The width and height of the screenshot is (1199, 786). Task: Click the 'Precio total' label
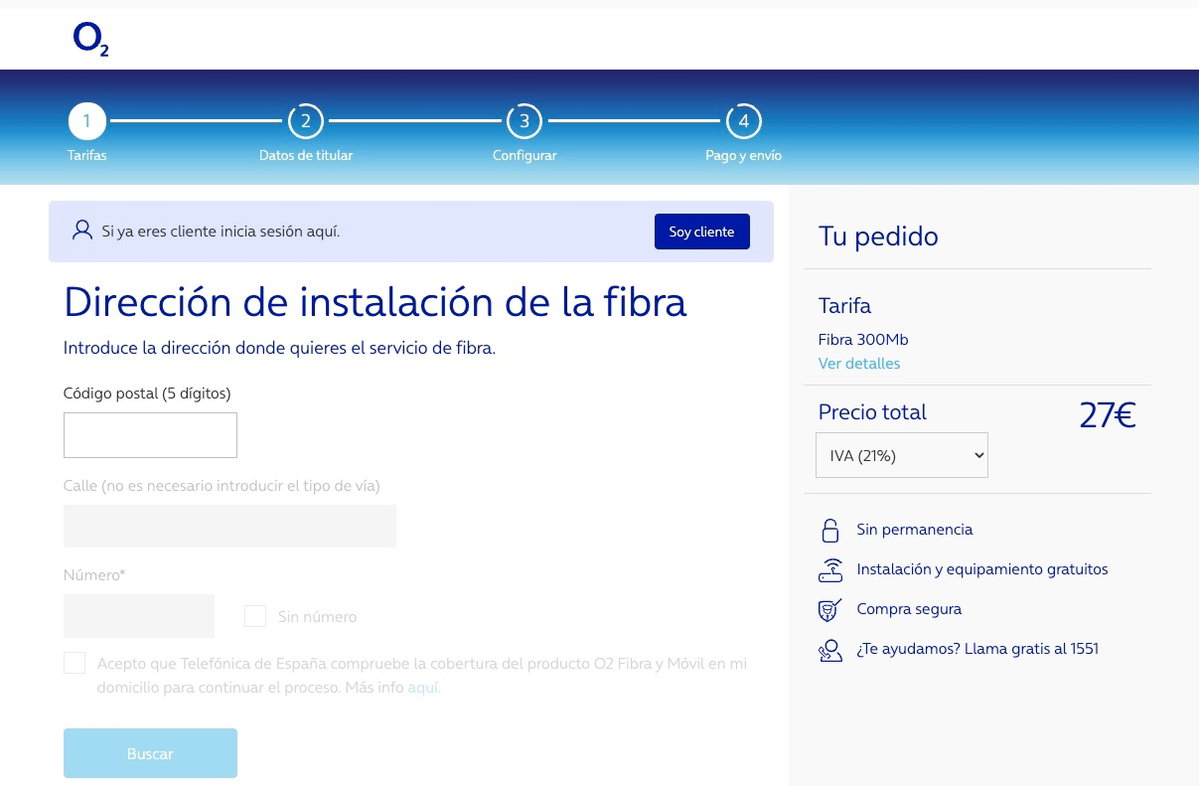pos(872,412)
